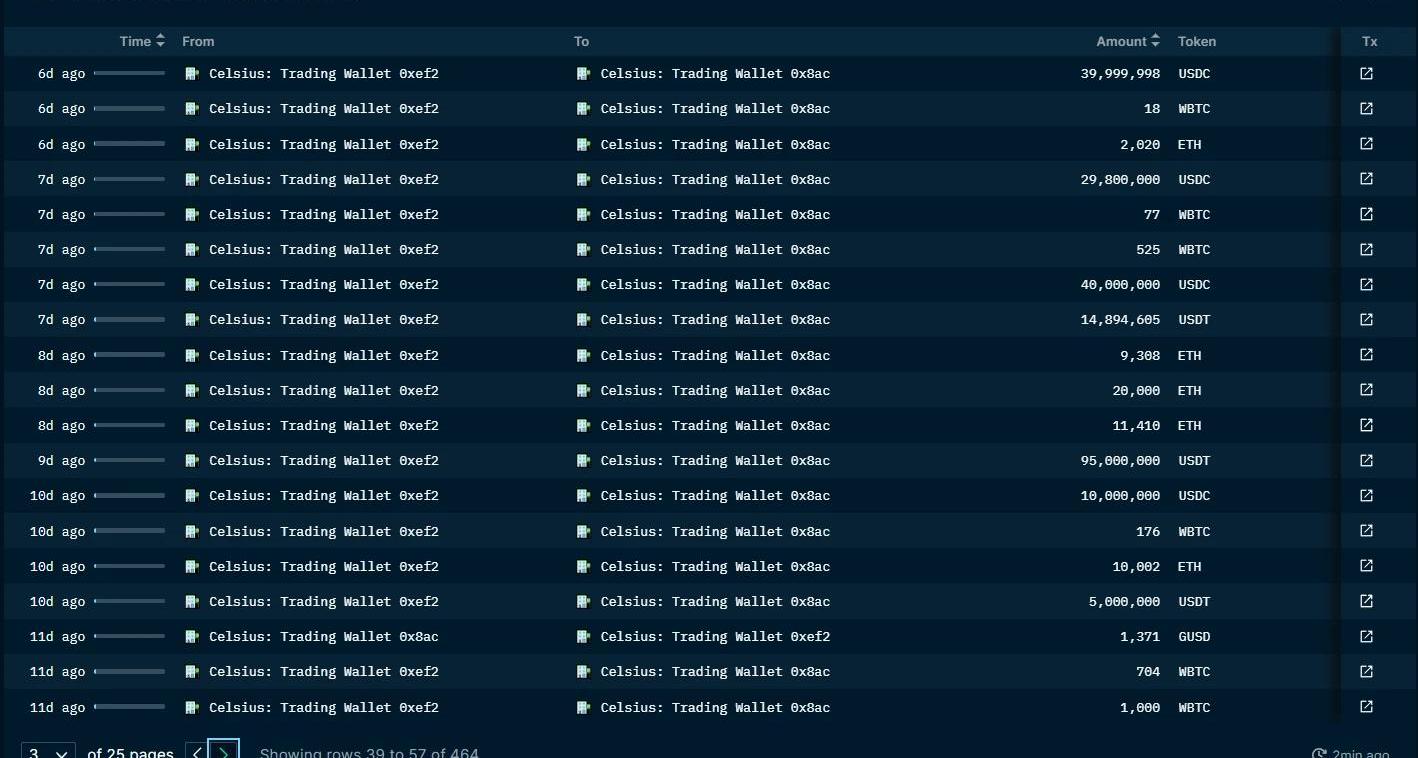Open transaction link for 14,894,605 USDT row
This screenshot has height=758, width=1418.
pyautogui.click(x=1366, y=320)
